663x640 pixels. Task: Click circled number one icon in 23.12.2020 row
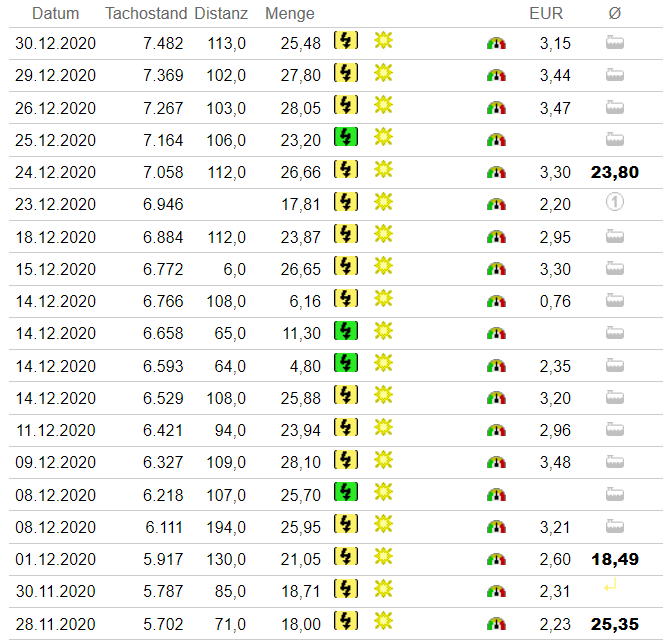(615, 203)
